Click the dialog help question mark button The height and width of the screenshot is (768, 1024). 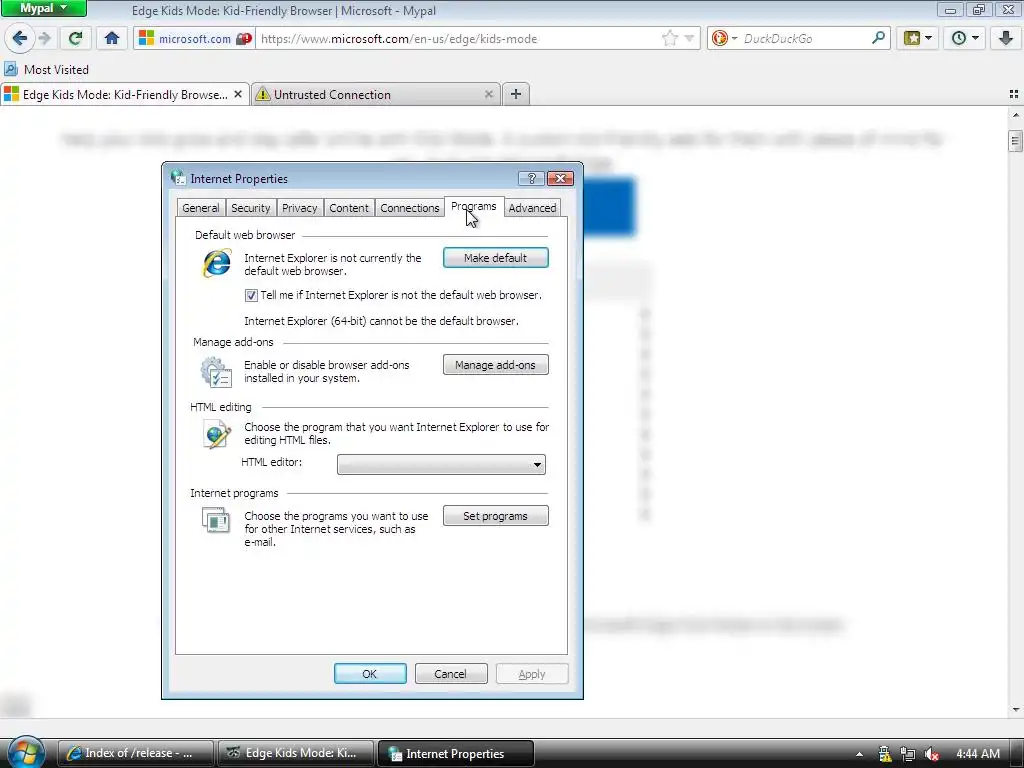(x=531, y=178)
